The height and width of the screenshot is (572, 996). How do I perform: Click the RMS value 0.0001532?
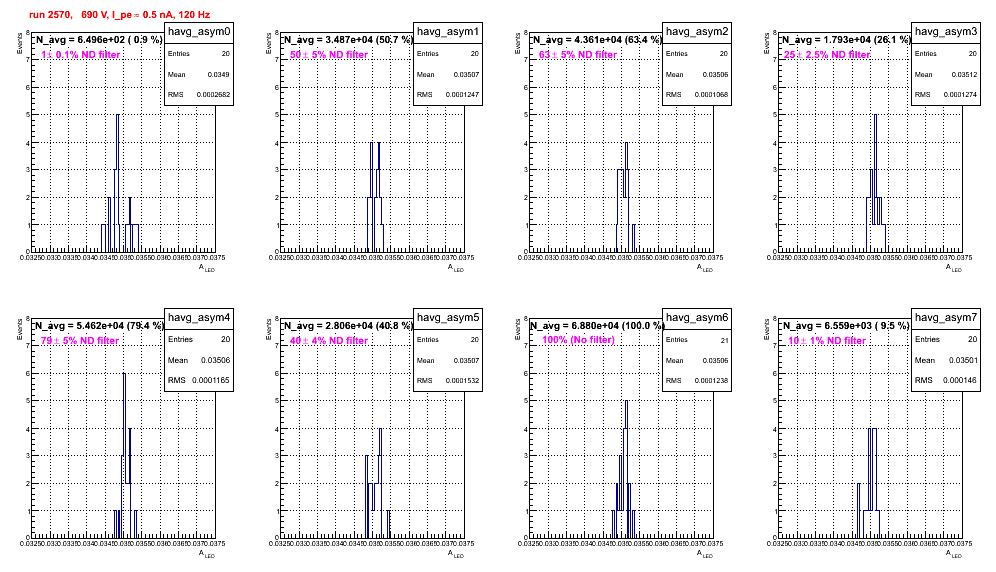tap(462, 381)
